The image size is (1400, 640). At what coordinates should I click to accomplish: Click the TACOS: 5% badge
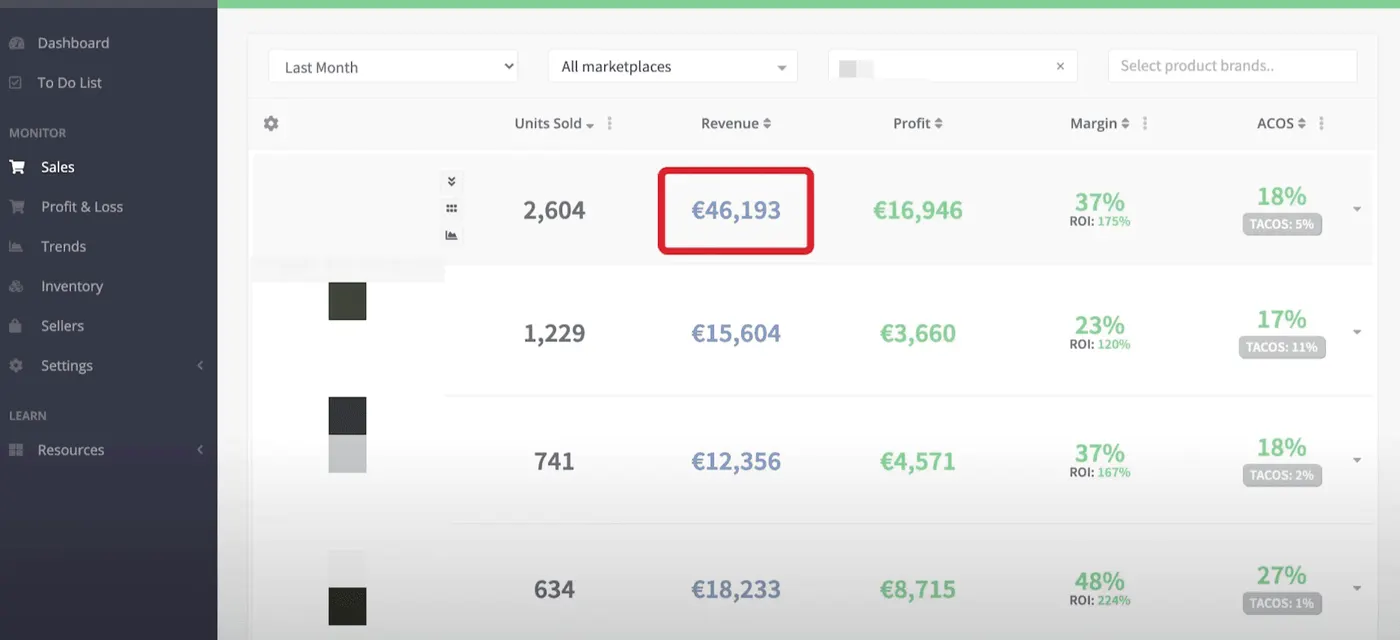[1282, 225]
